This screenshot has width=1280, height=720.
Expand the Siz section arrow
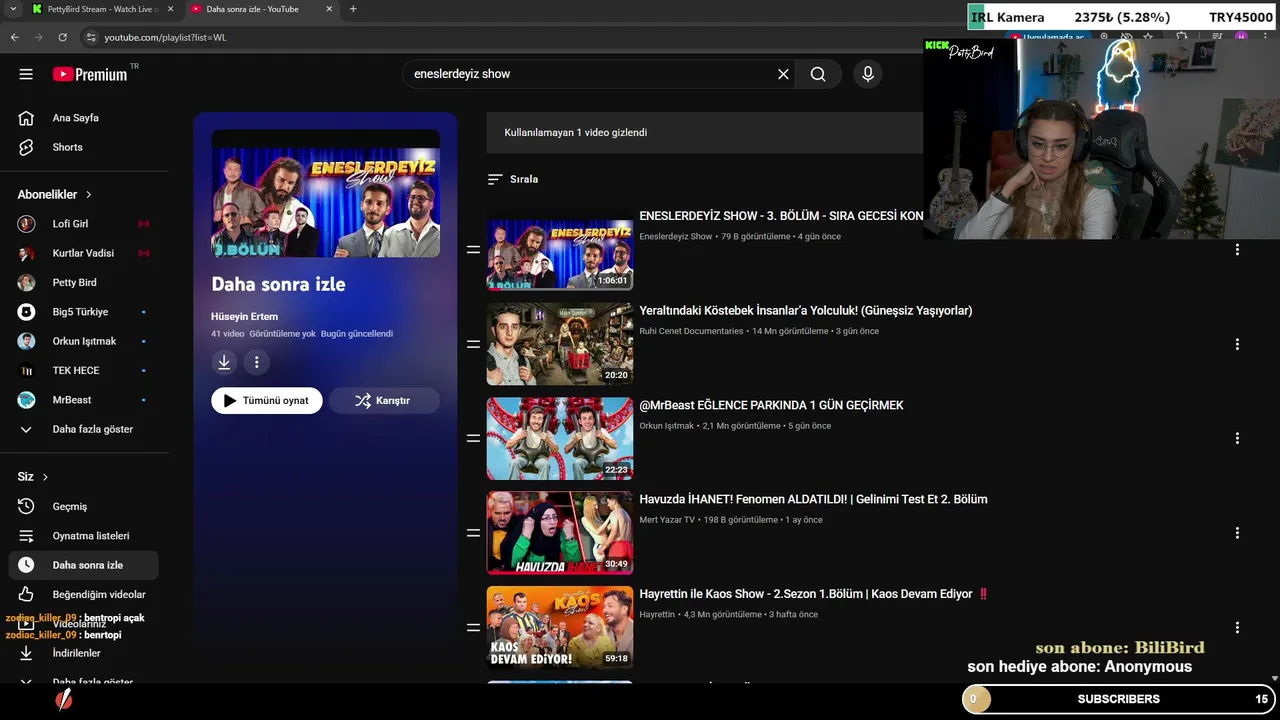[x=45, y=477]
